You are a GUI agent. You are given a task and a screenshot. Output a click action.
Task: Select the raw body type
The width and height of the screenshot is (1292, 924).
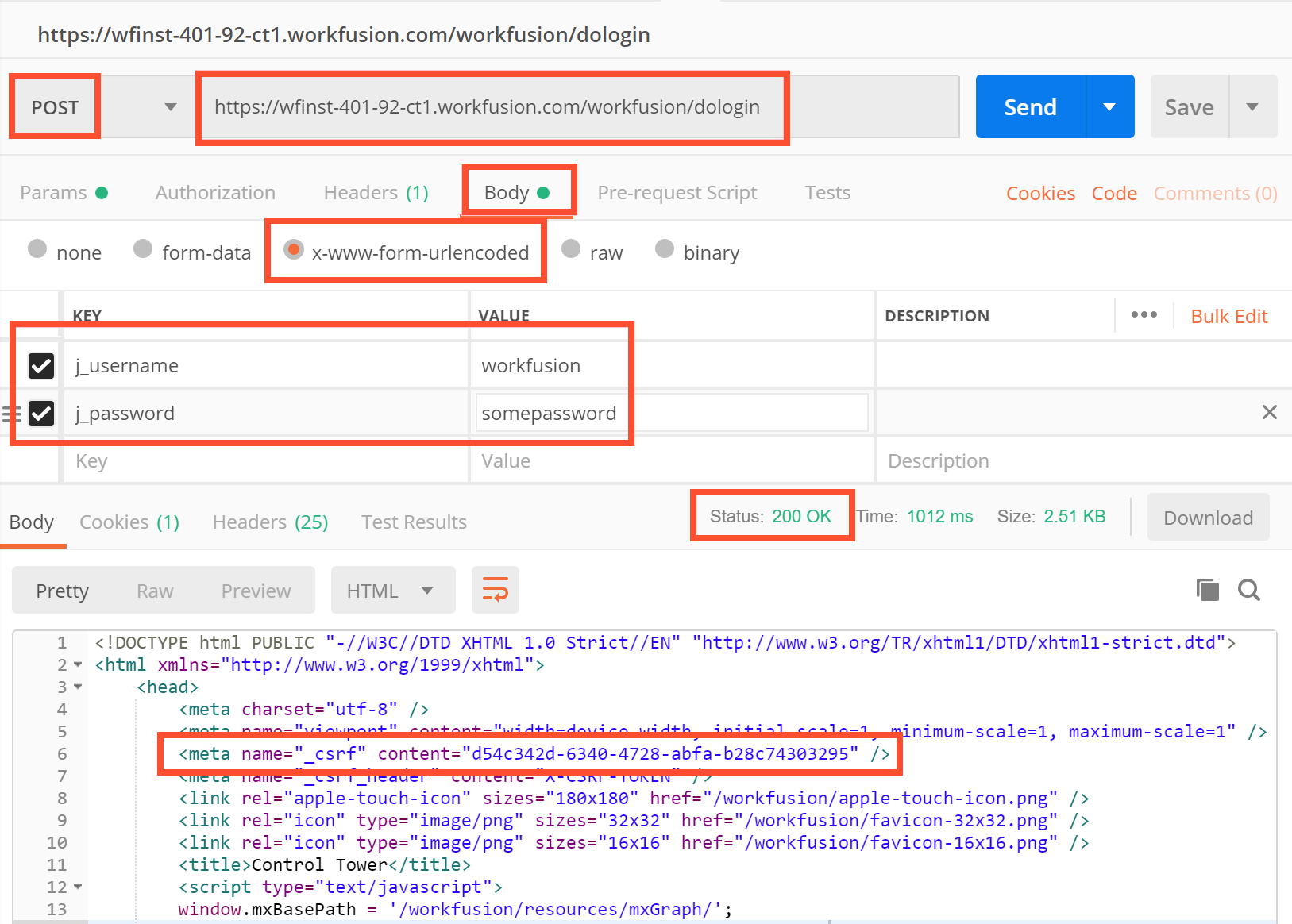[571, 249]
